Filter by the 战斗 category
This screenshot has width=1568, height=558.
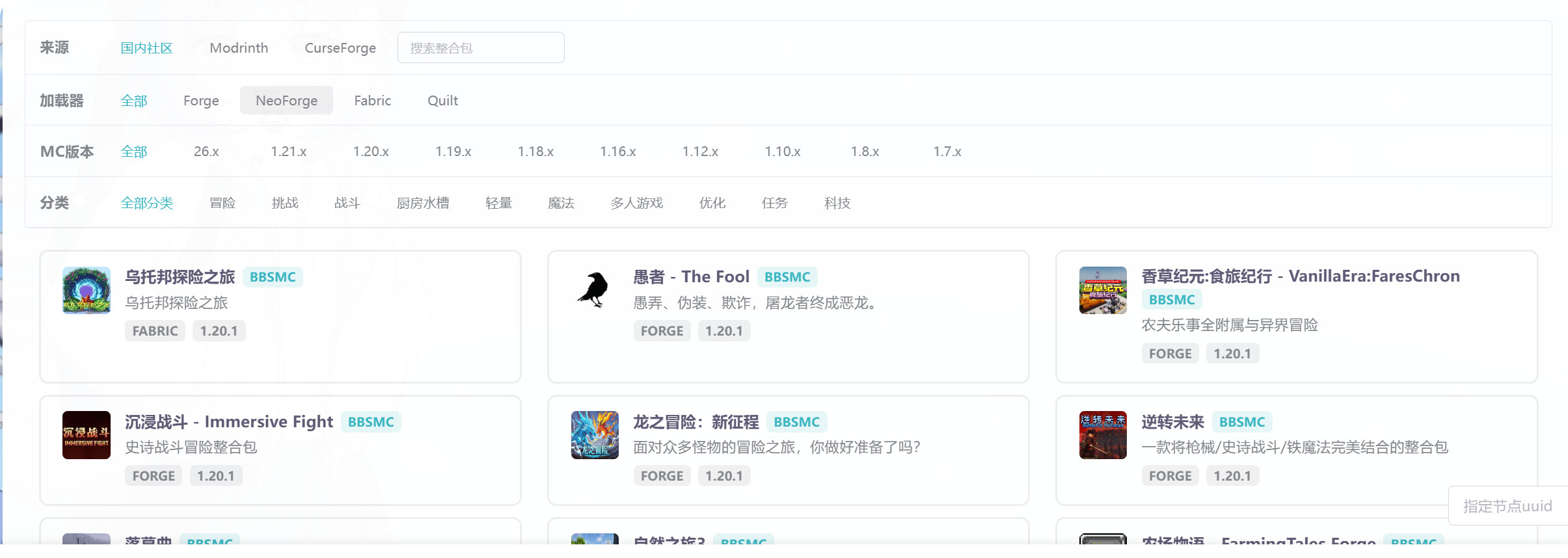pos(347,203)
